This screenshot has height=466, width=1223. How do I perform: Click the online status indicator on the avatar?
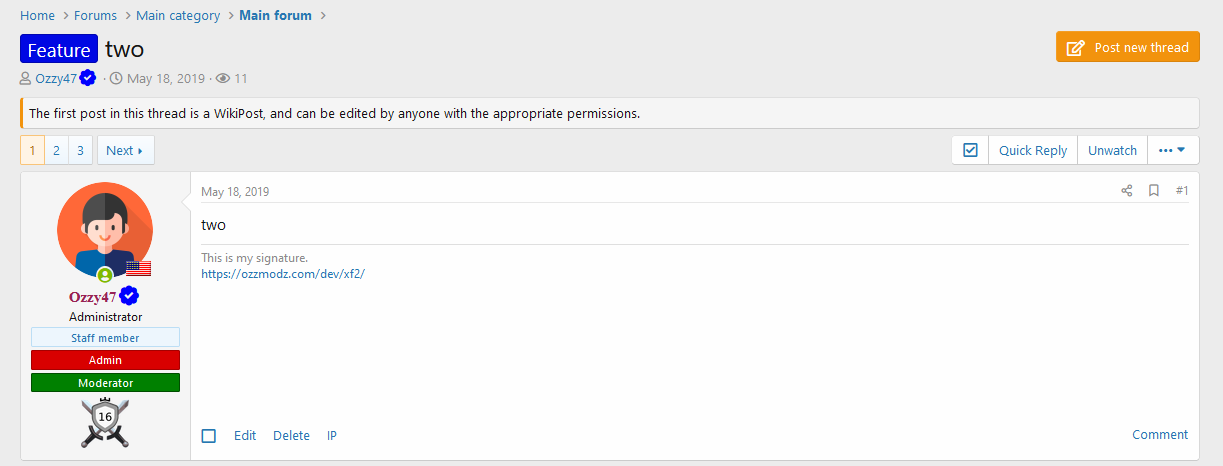(104, 274)
